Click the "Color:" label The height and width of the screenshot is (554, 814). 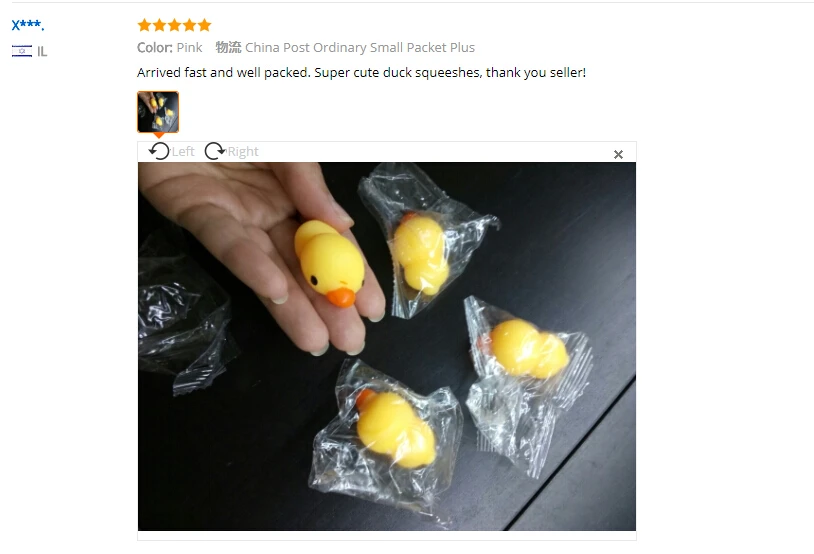click(155, 47)
